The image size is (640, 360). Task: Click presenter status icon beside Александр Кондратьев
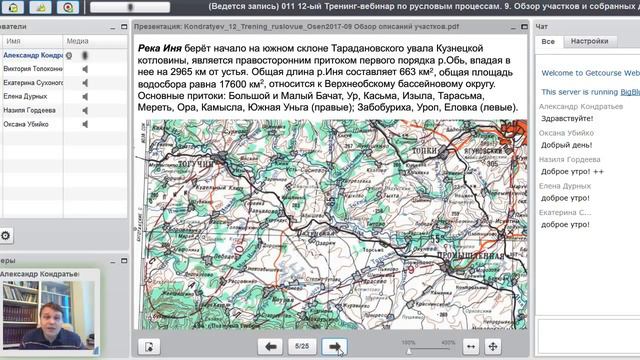69,56
